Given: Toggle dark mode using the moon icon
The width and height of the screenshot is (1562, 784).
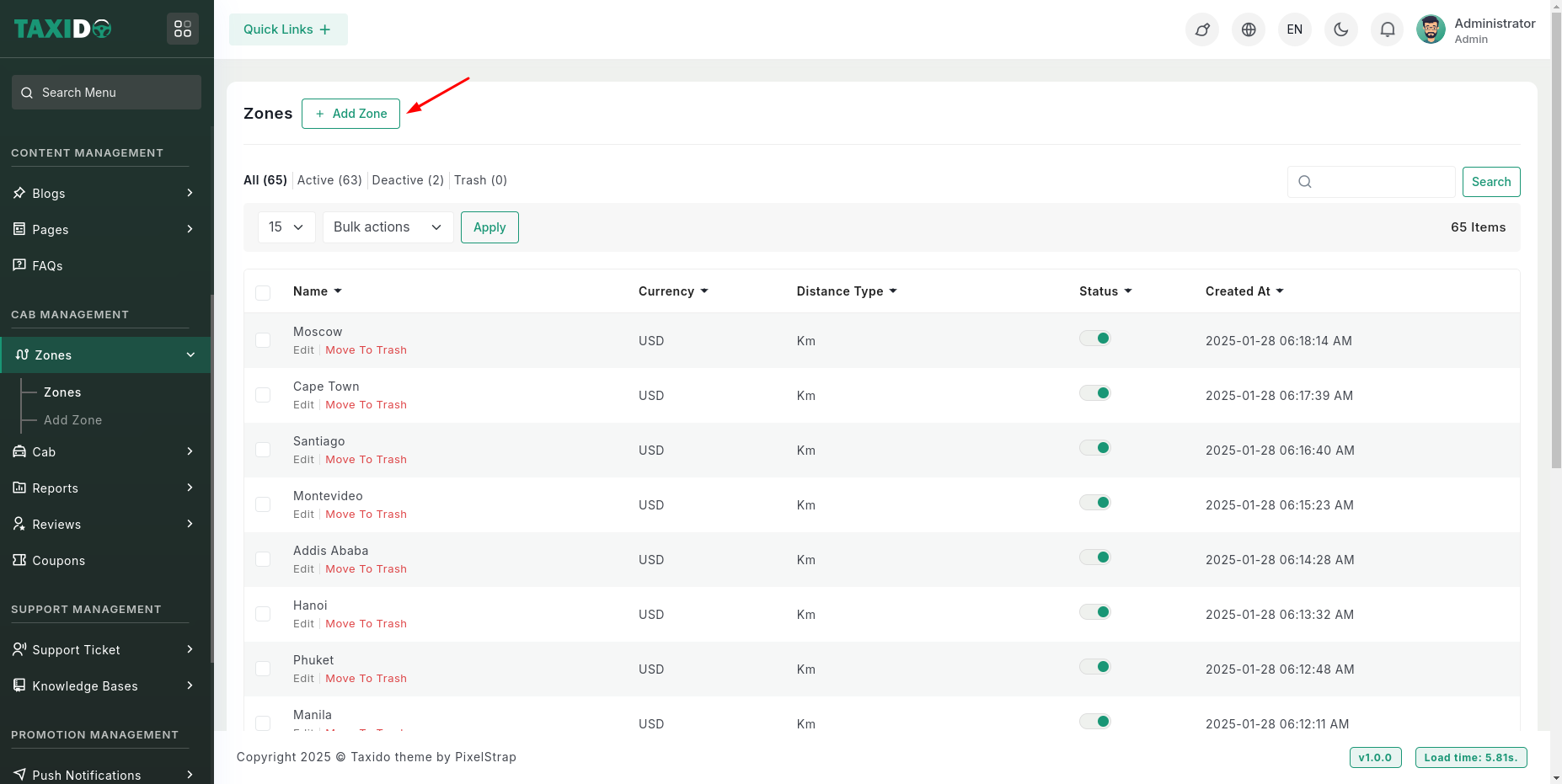Looking at the screenshot, I should tap(1340, 29).
